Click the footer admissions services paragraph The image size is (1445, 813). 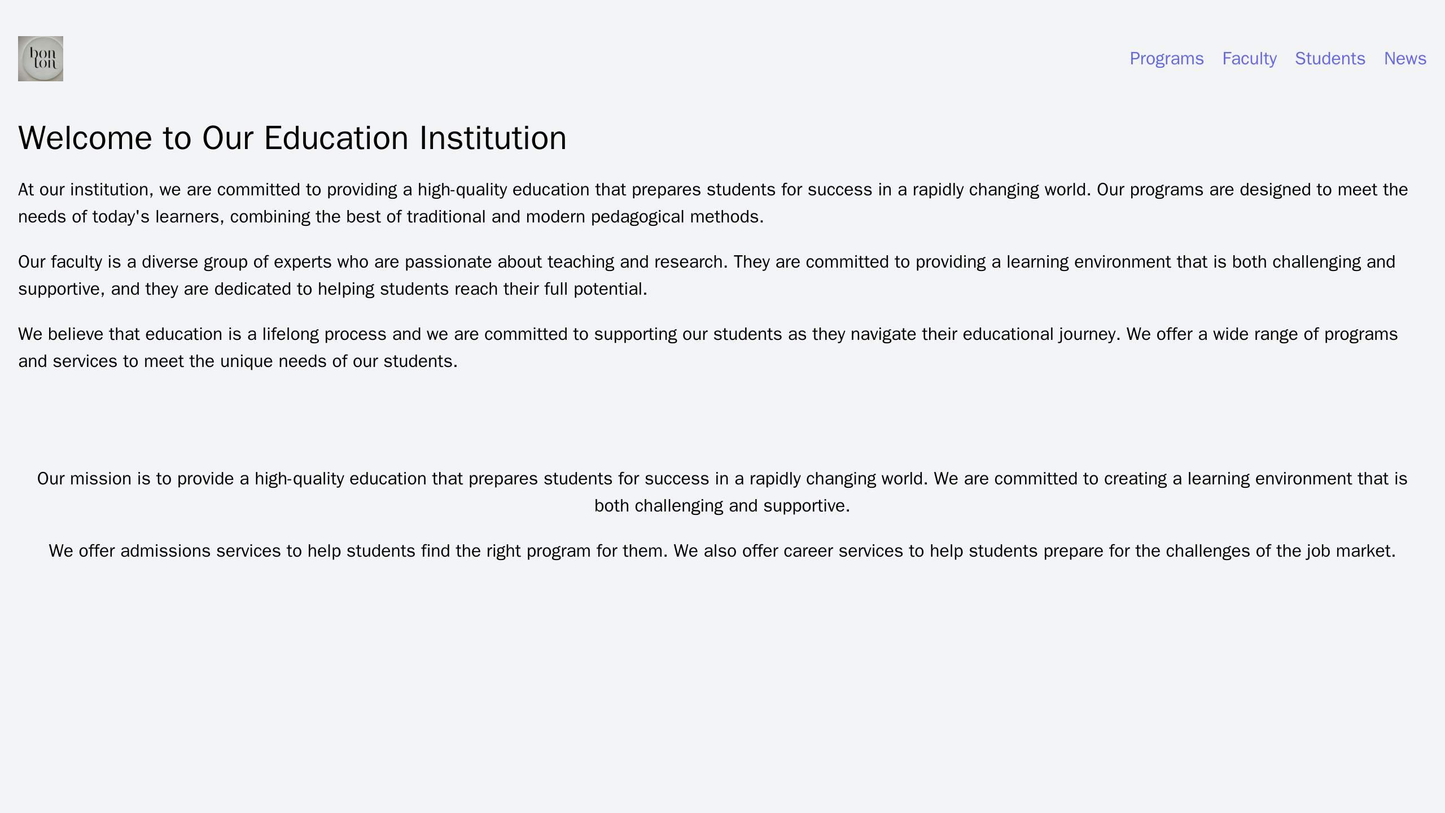coord(722,549)
